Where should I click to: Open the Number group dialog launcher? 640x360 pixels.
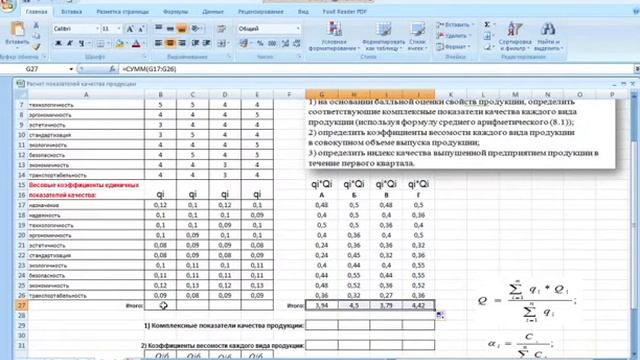(x=299, y=57)
